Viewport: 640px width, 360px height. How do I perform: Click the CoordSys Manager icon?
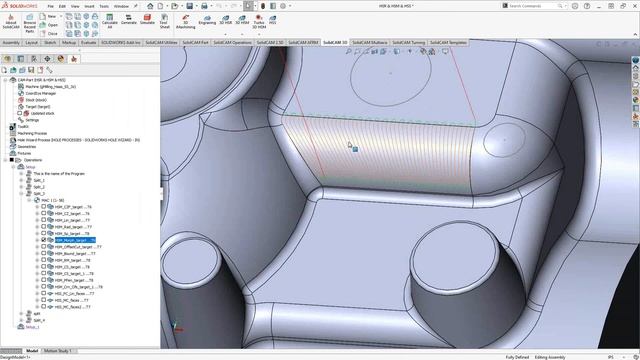(x=21, y=93)
